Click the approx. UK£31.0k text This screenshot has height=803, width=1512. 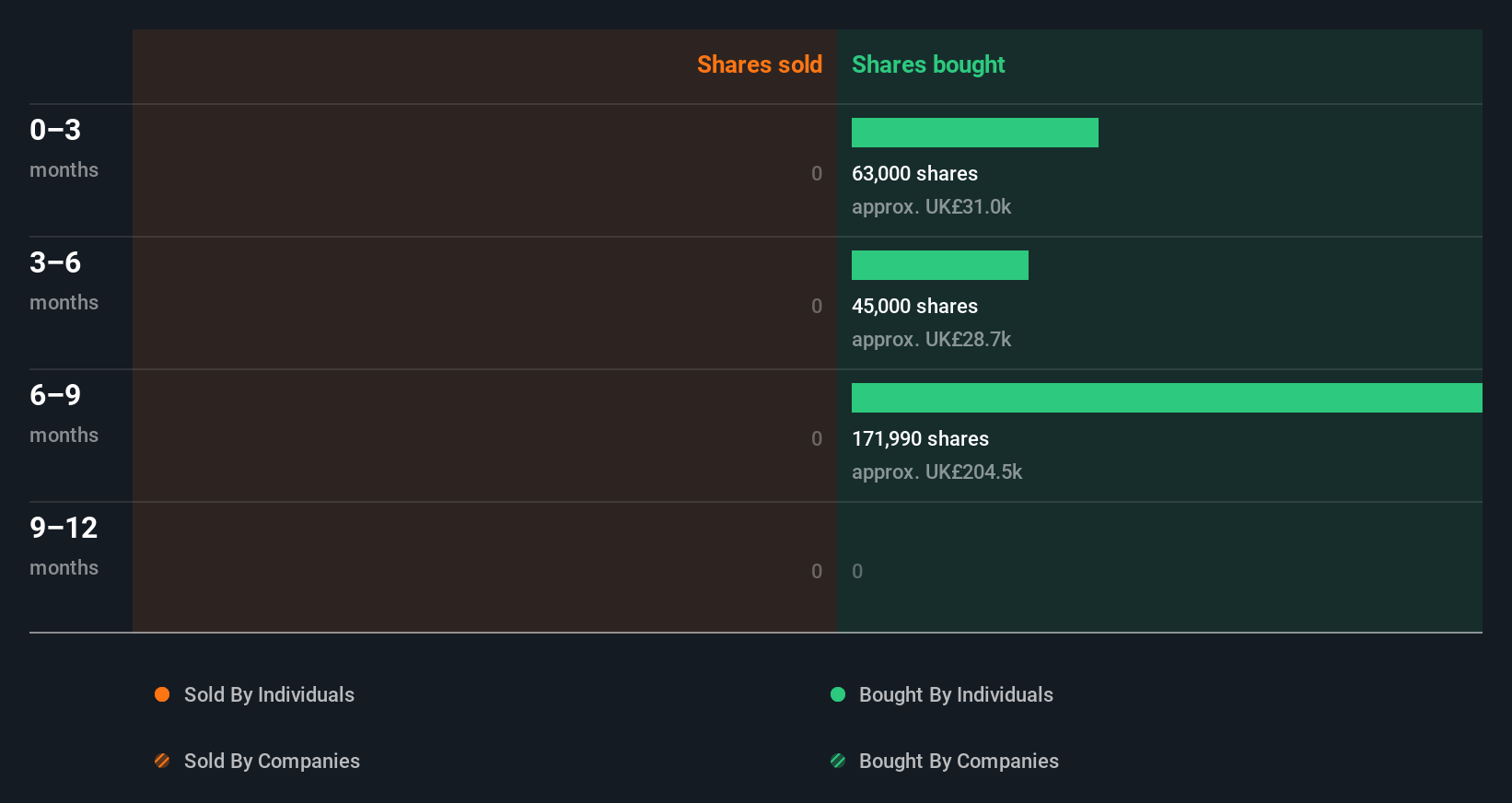point(931,206)
